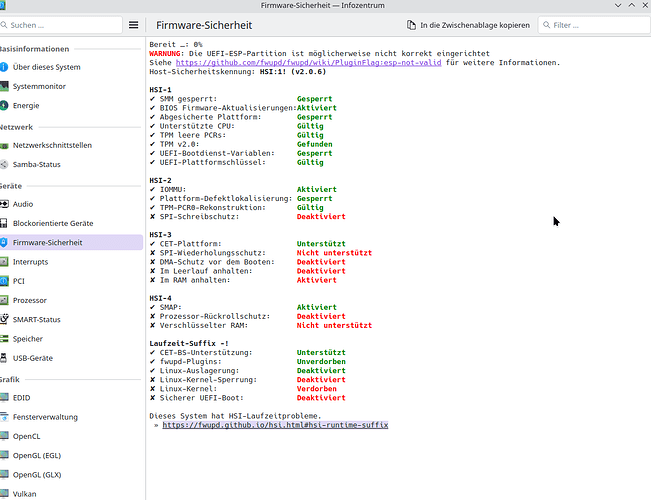Click the OpenGL (EGL) icon

tap(4, 455)
